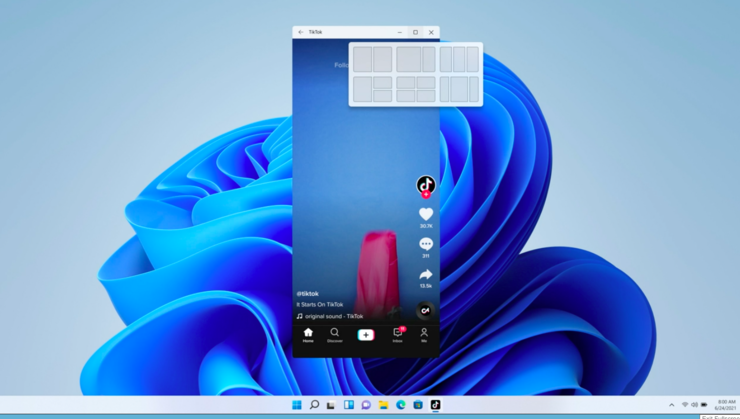Open the @tiktok username link
Screen dimensions: 740x419
[x=308, y=293]
